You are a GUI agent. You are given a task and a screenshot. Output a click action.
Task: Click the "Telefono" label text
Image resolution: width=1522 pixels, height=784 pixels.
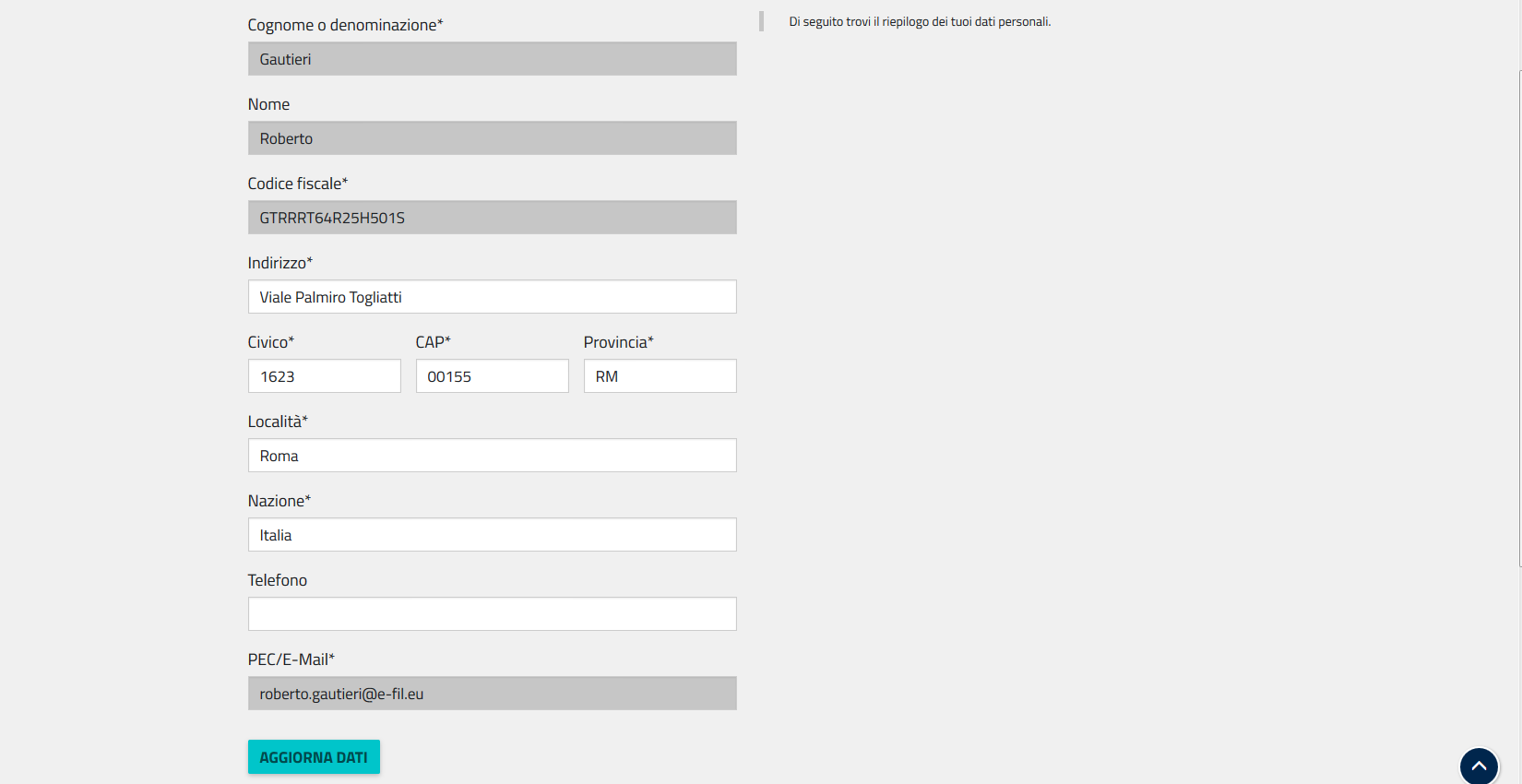[x=278, y=580]
